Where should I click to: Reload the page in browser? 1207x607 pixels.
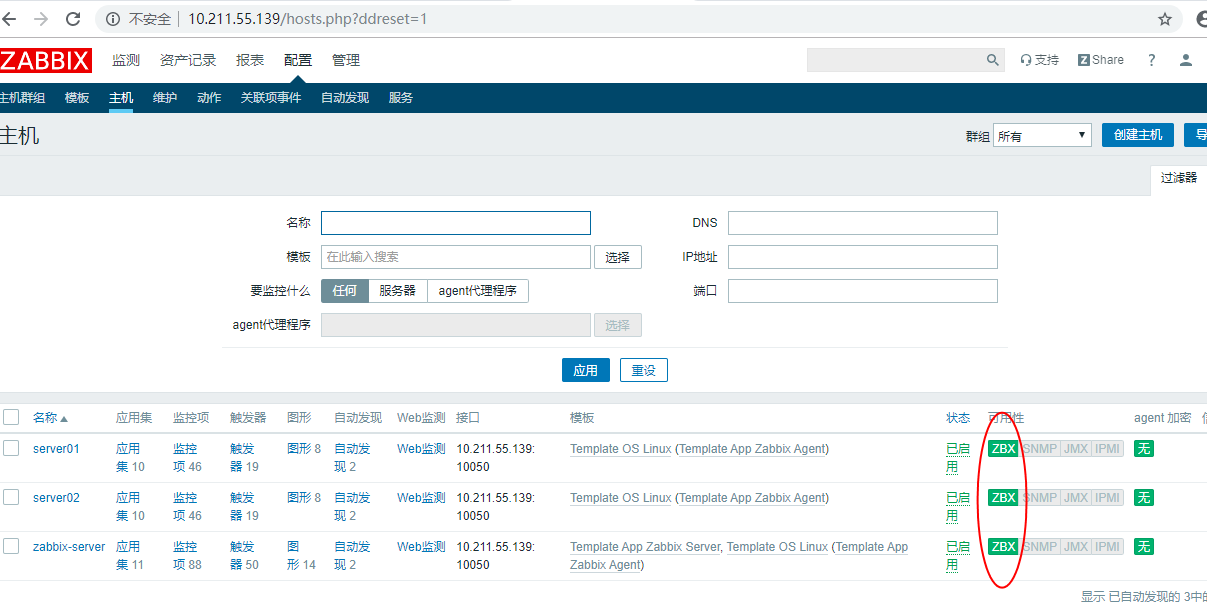(73, 19)
